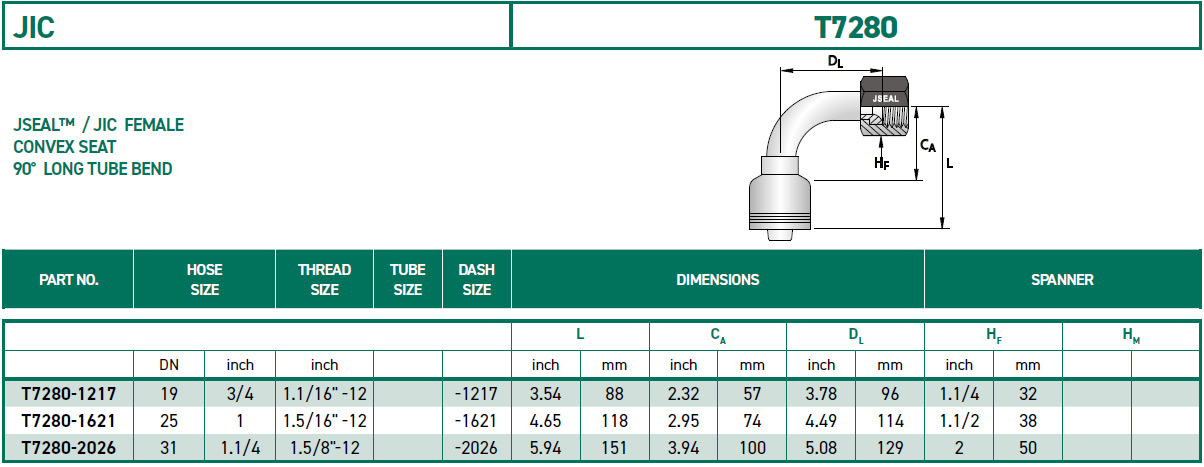
Task: Click the HM spanner subheader
Action: 1131,338
